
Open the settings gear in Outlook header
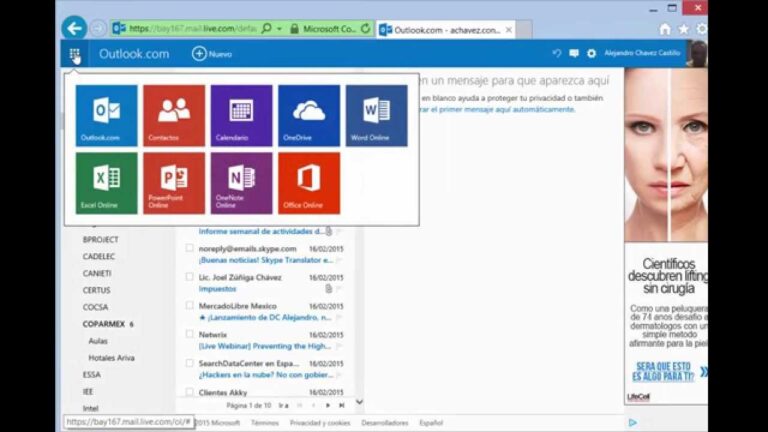point(591,53)
